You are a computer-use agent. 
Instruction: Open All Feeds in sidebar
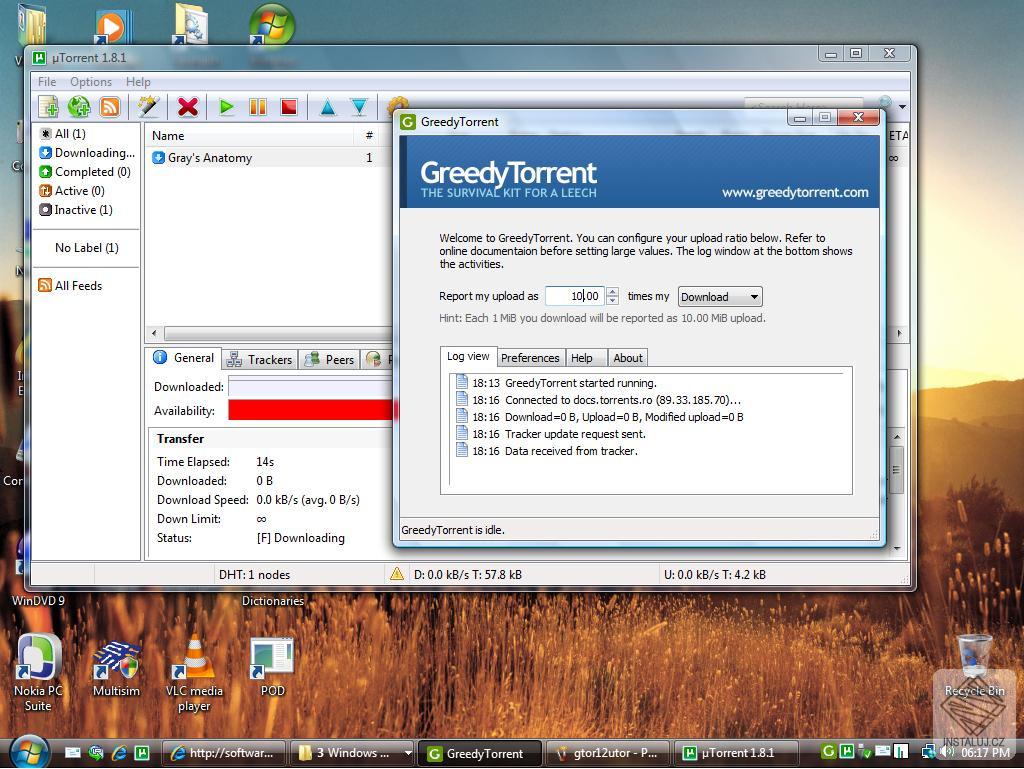(x=71, y=285)
